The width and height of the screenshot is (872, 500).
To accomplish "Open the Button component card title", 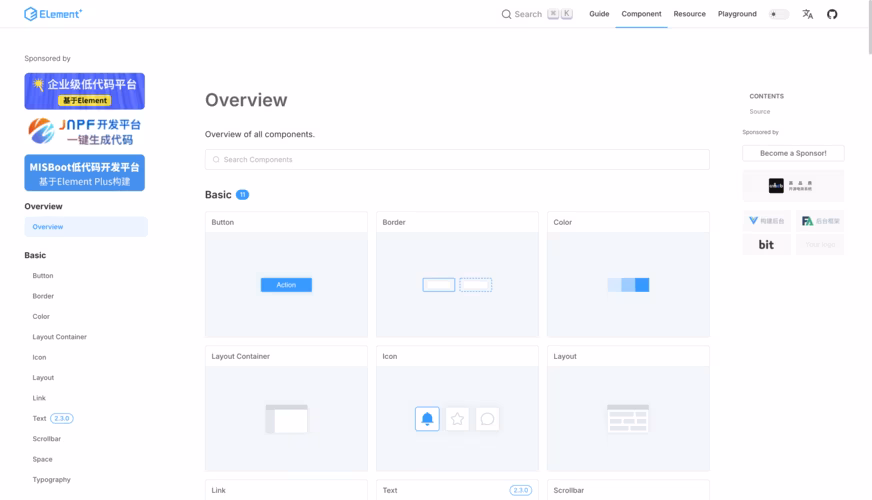I will coord(222,222).
